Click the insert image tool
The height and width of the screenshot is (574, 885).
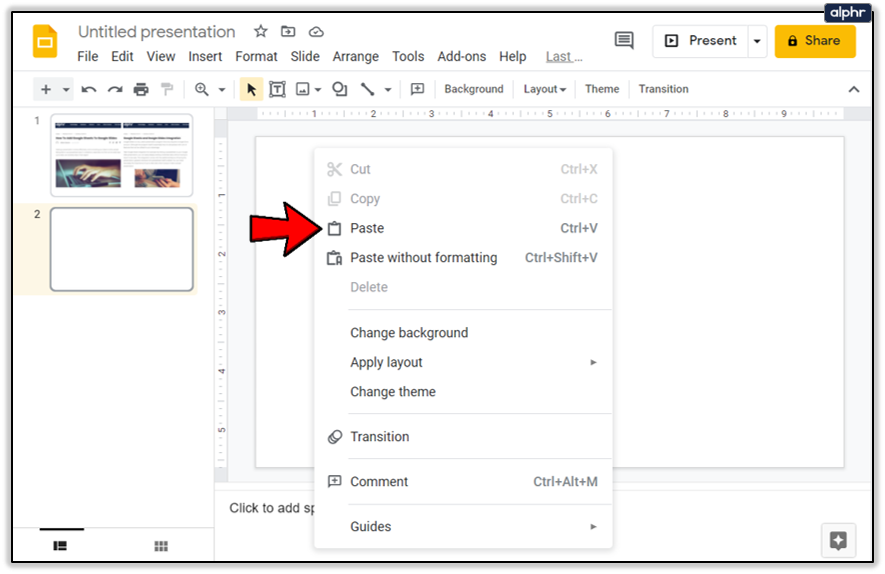point(303,89)
